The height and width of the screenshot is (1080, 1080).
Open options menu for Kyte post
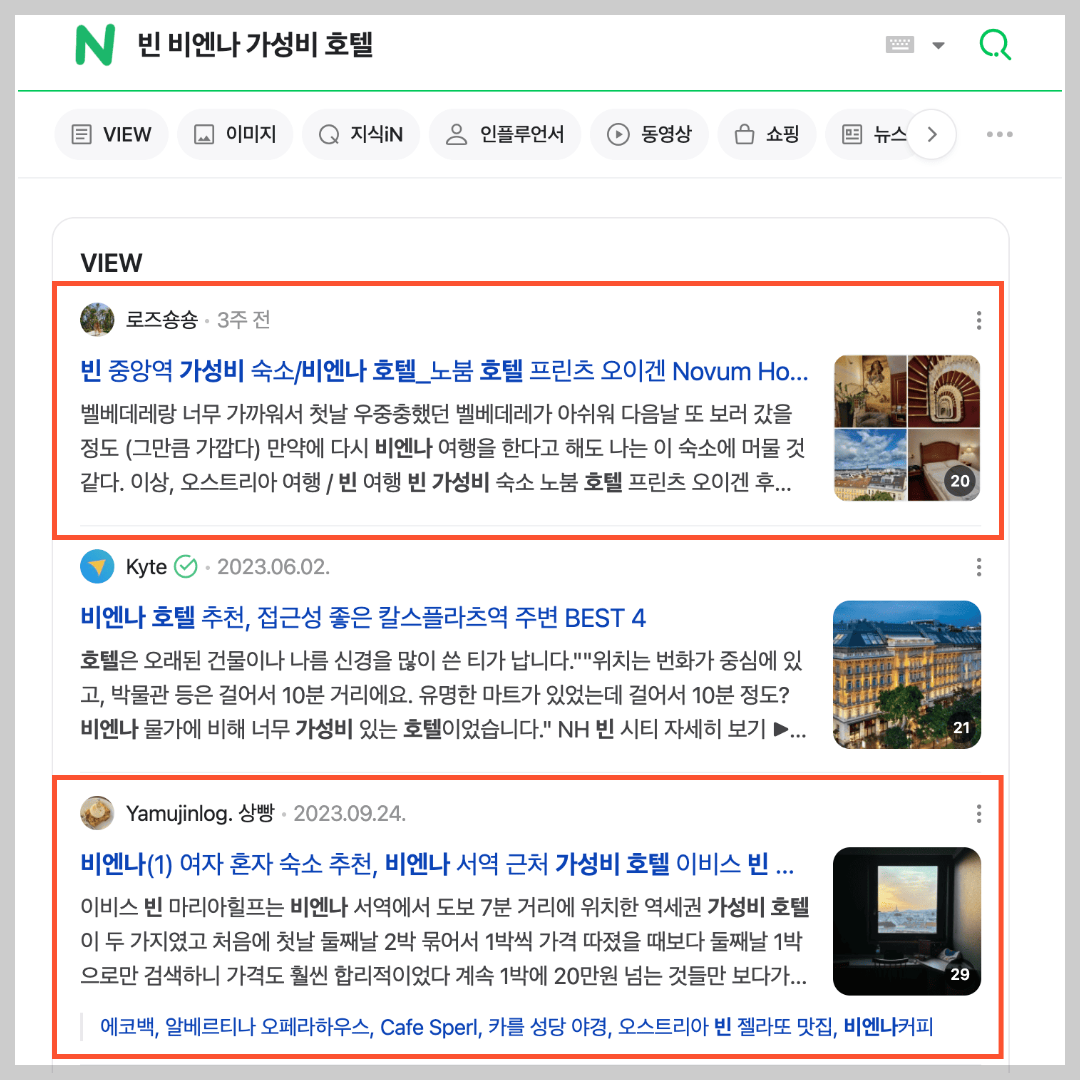[x=979, y=567]
